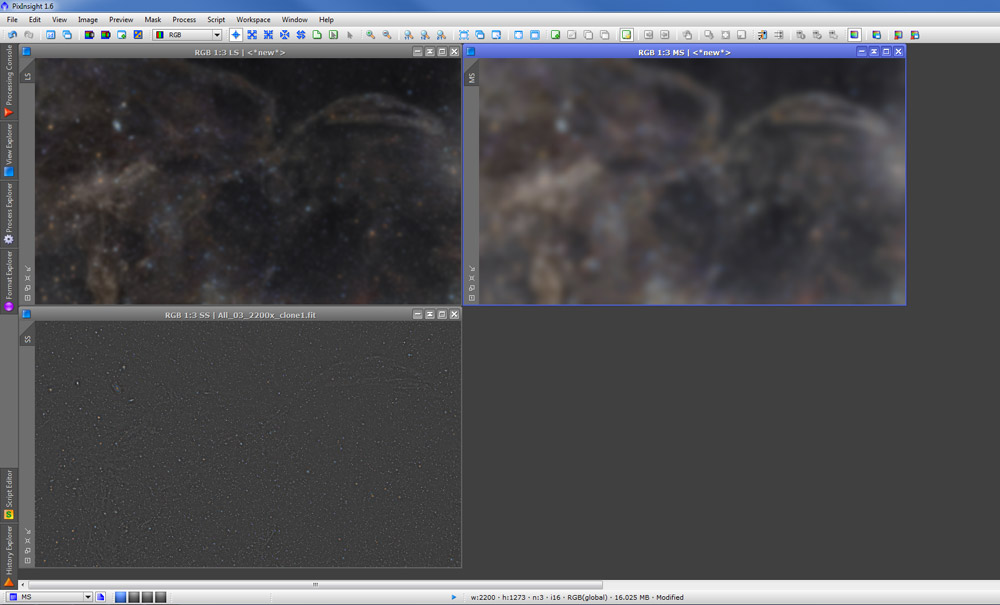Select the Readout crosshair mode icon
1000x605 pixels.
pyautogui.click(x=236, y=35)
